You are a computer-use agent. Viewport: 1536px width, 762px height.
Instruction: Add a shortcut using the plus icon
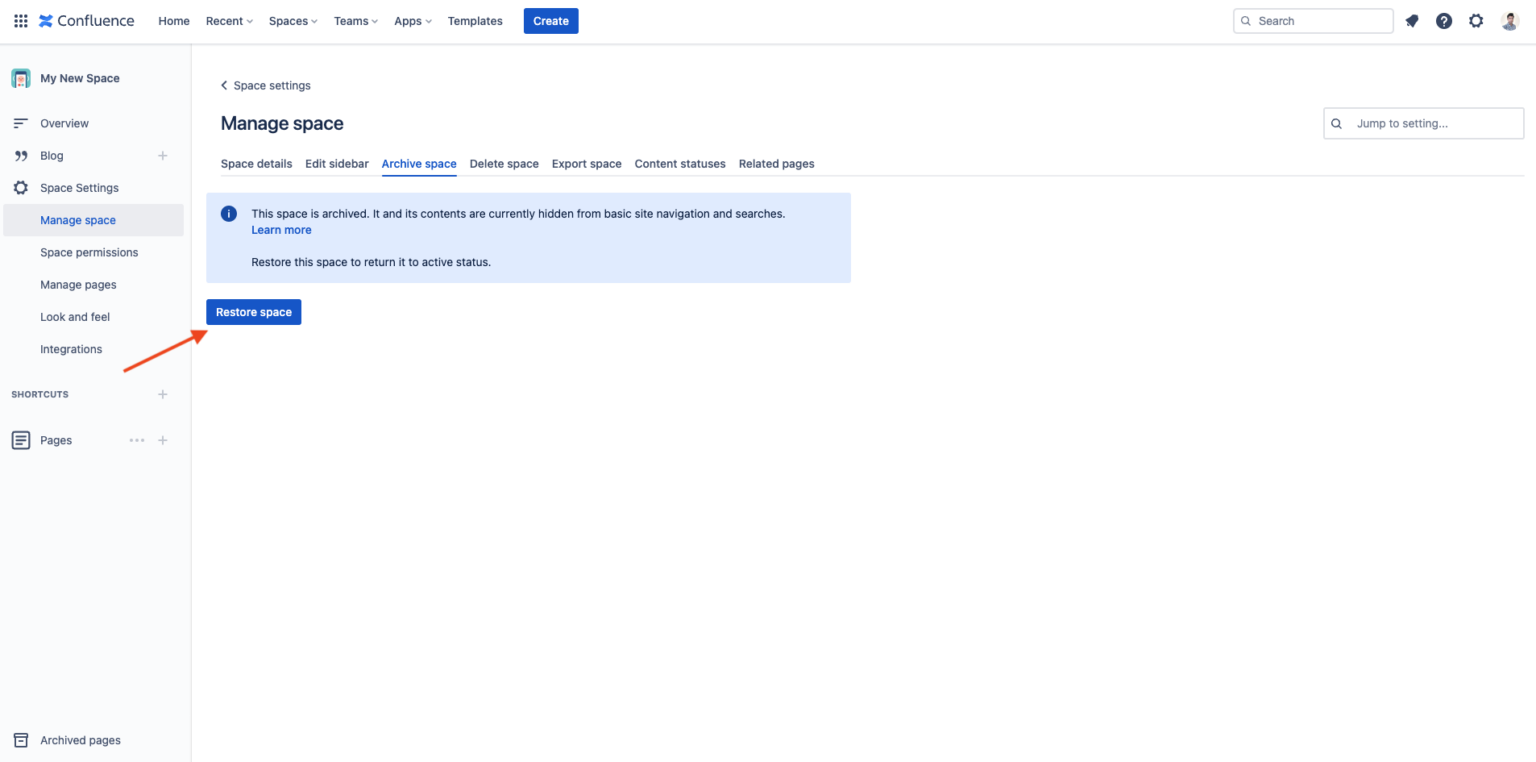click(162, 394)
